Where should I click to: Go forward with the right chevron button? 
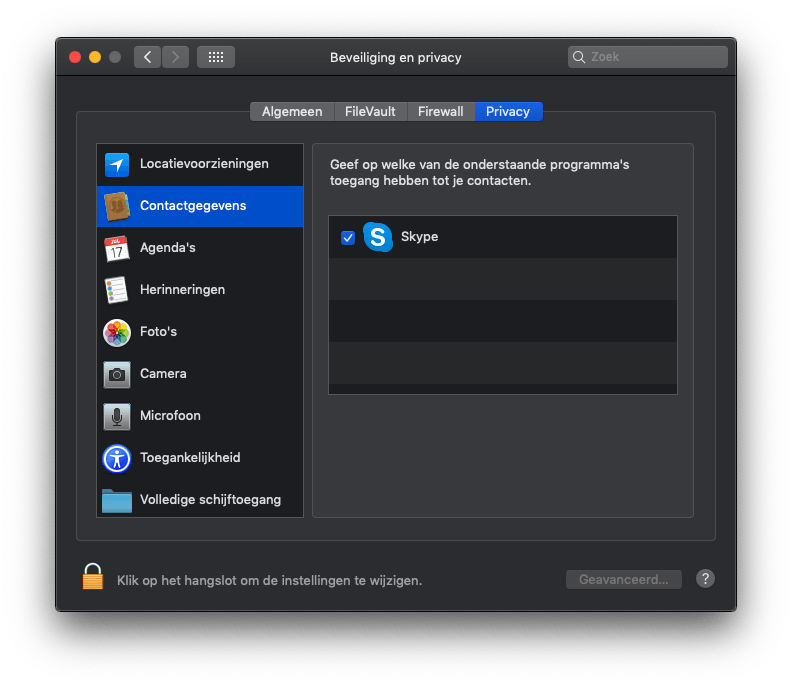[x=175, y=57]
